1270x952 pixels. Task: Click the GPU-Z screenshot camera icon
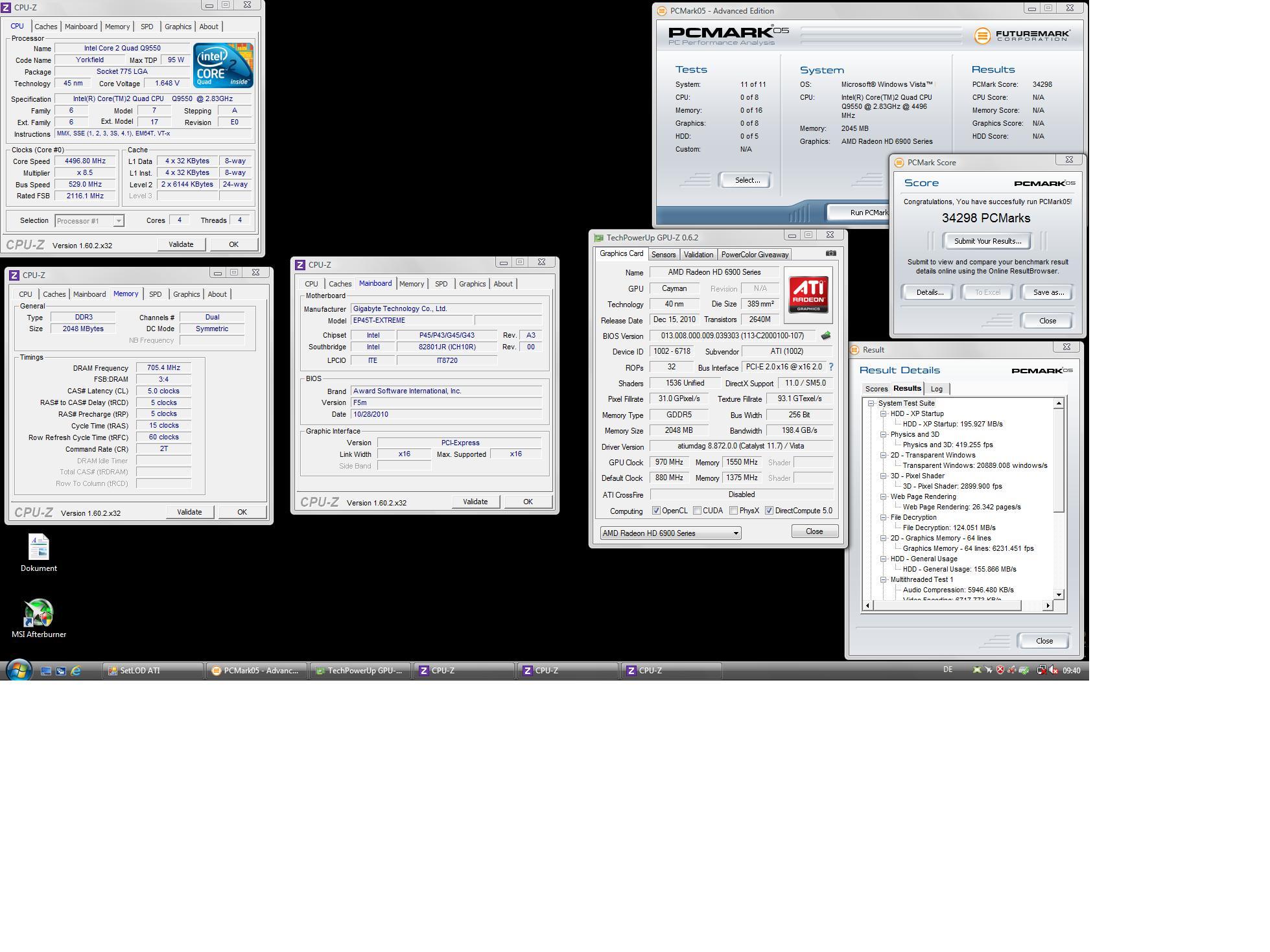pyautogui.click(x=830, y=253)
